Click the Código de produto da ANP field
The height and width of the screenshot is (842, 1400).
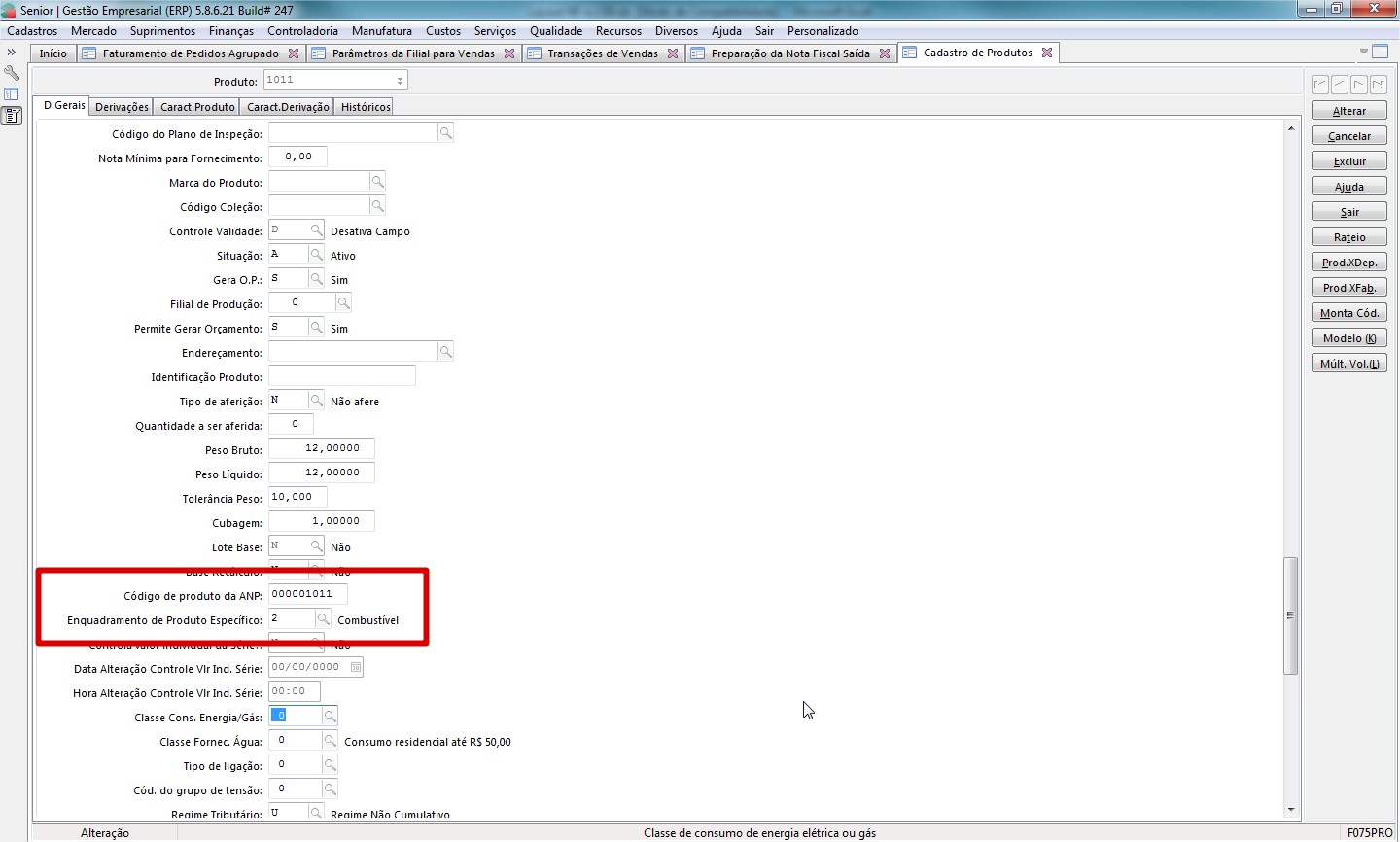coord(307,594)
